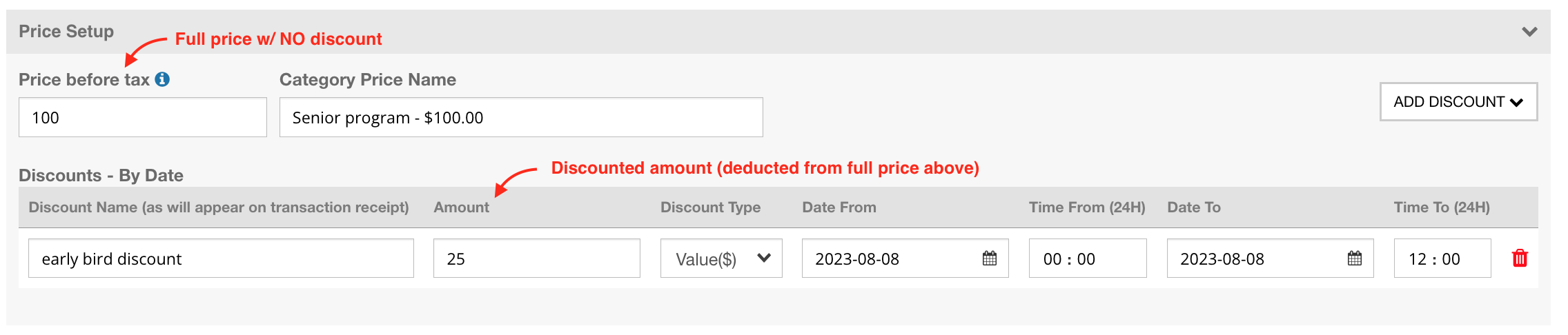Click the info icon beside Price before tax
Viewport: 1568px width, 335px height.
[x=162, y=79]
